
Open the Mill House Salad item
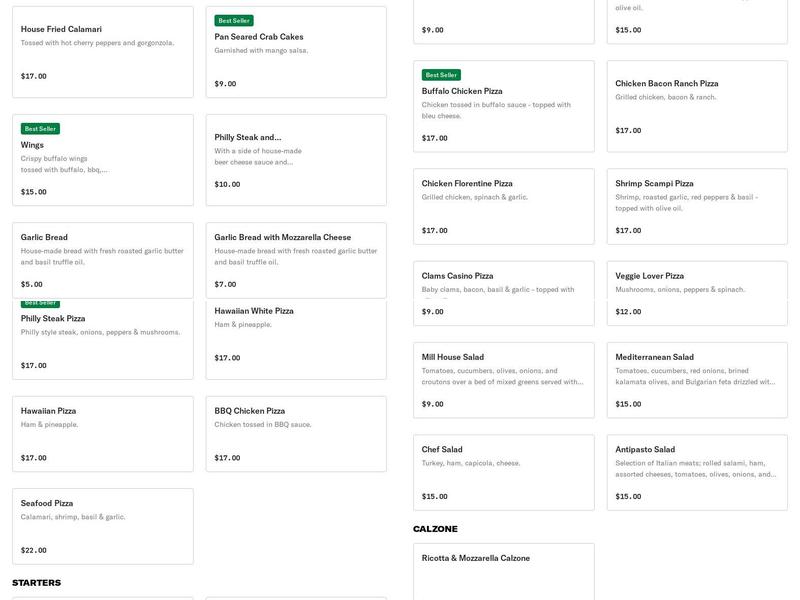click(x=503, y=380)
